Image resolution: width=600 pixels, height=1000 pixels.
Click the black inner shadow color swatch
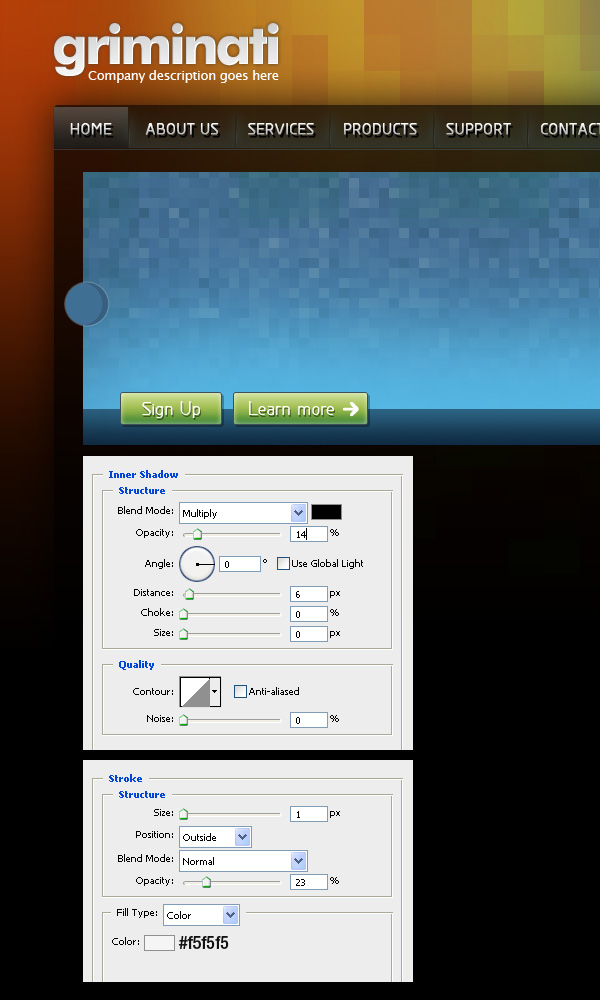[x=326, y=512]
